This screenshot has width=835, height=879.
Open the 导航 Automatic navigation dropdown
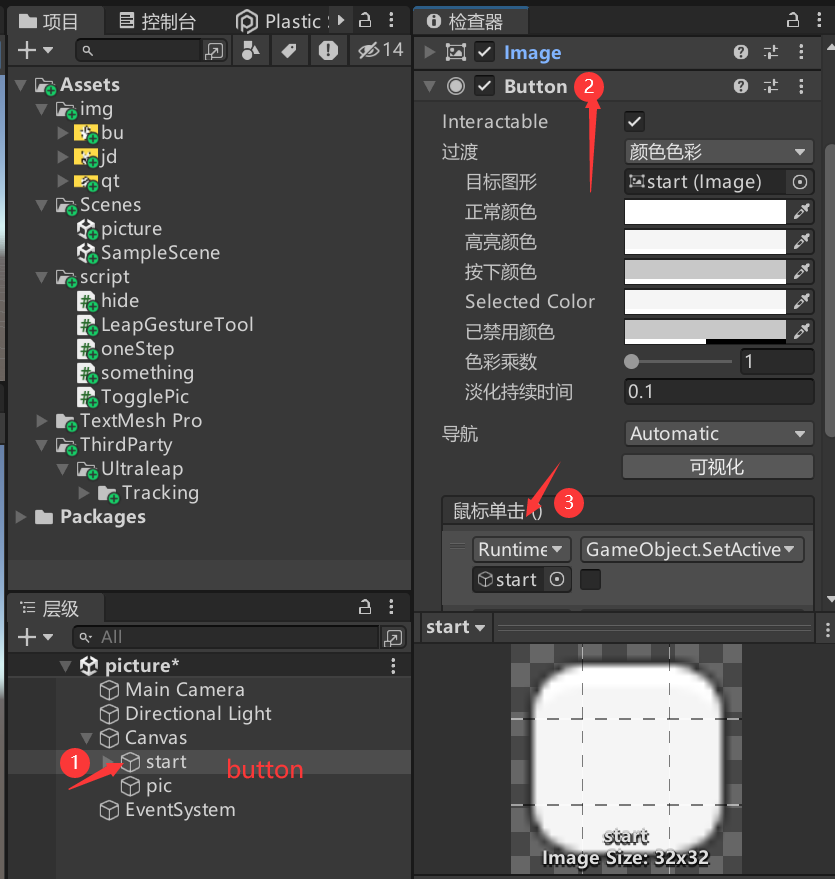[718, 433]
